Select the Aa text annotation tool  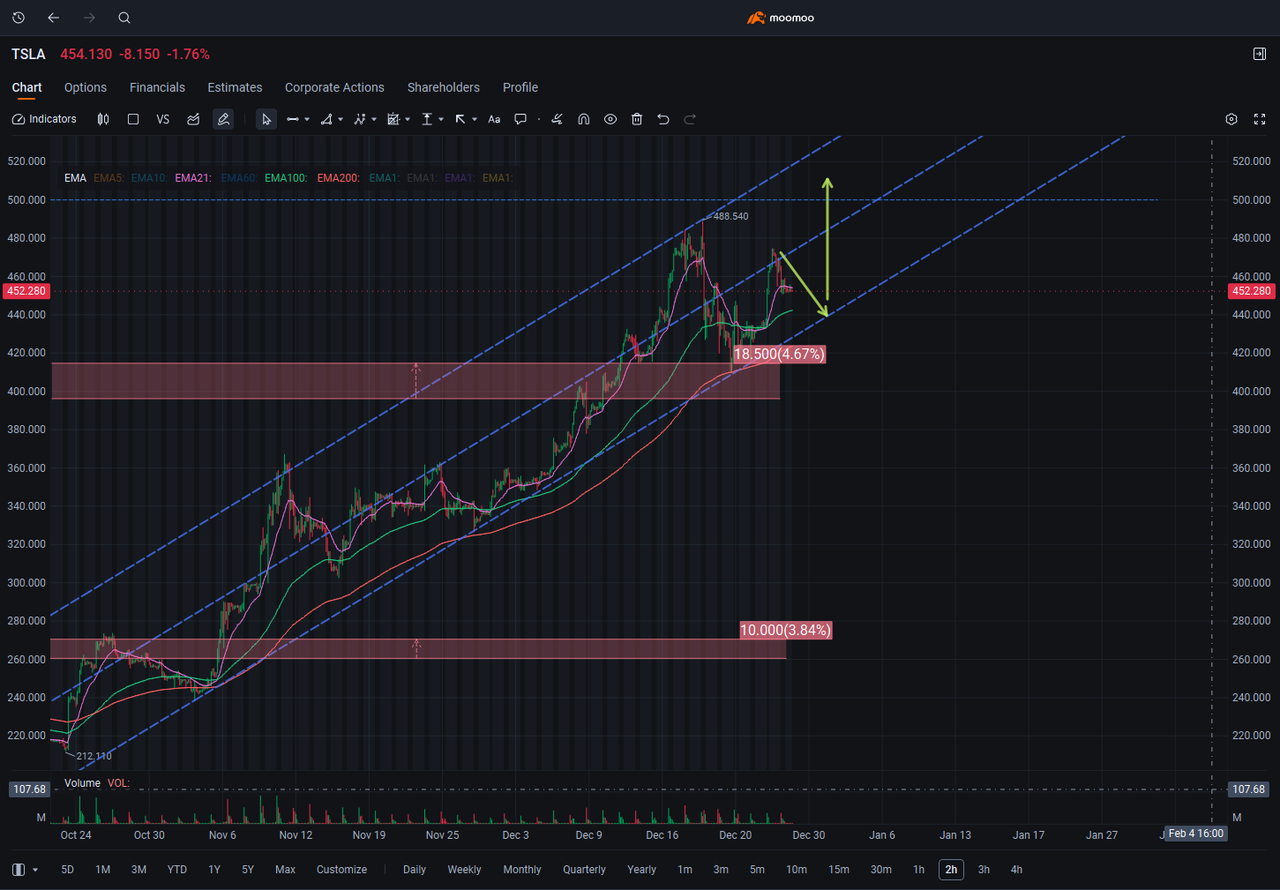click(x=494, y=119)
